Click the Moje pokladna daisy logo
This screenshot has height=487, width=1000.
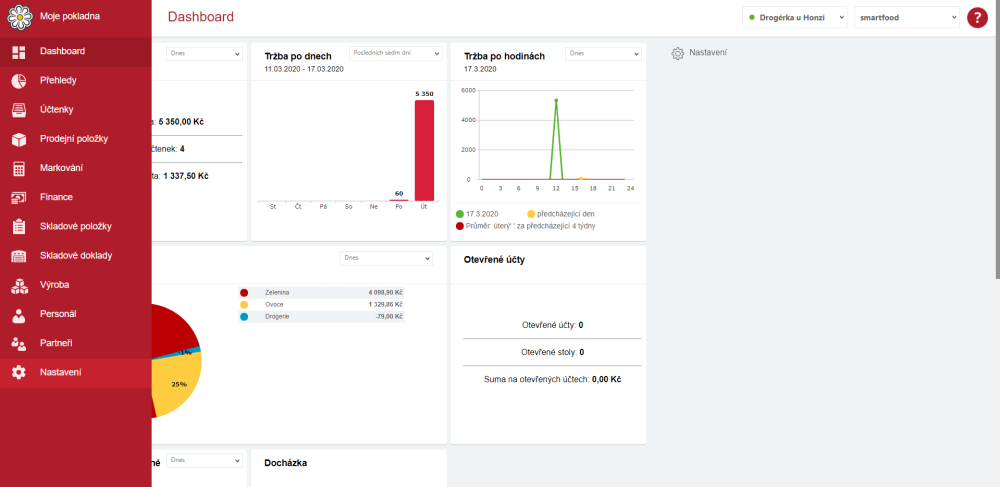[x=19, y=17]
